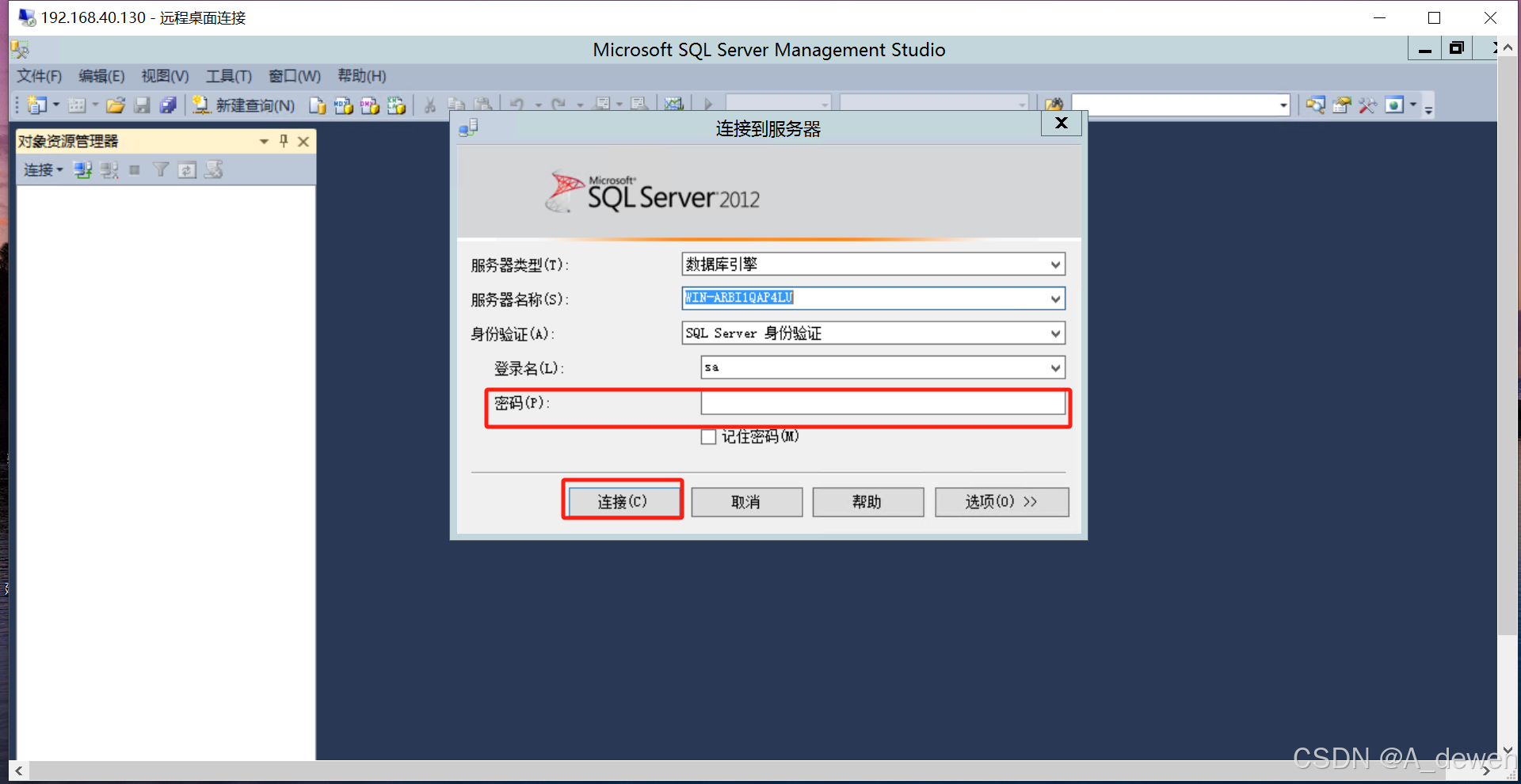The height and width of the screenshot is (784, 1521).
Task: Minimize the SQL Server Management Studio window
Action: coord(1425,48)
